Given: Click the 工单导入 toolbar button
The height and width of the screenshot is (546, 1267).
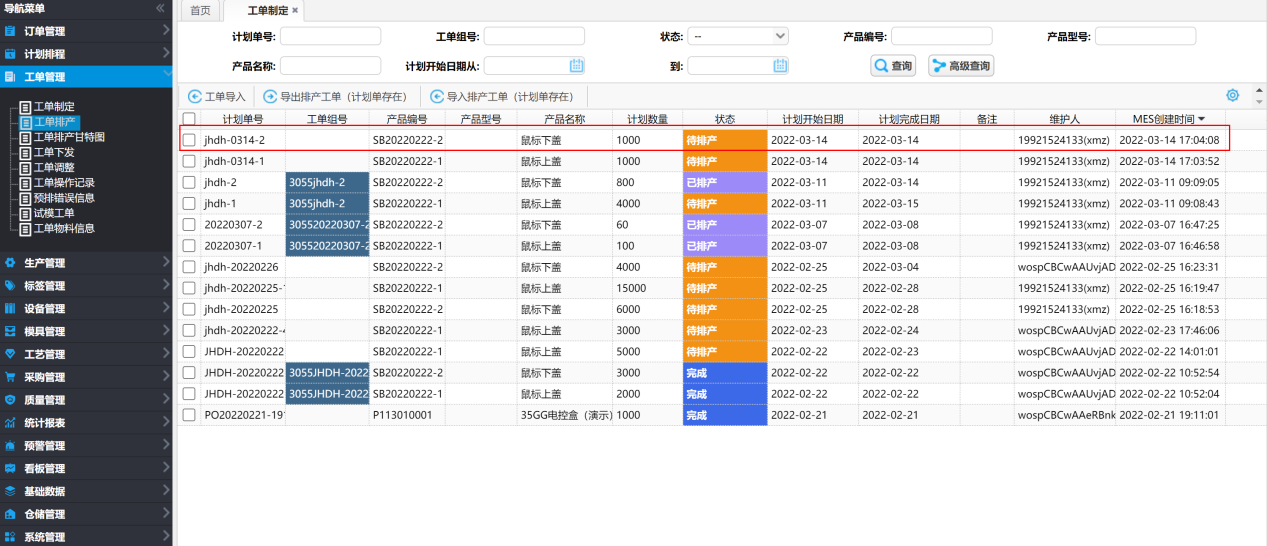Looking at the screenshot, I should pos(217,97).
